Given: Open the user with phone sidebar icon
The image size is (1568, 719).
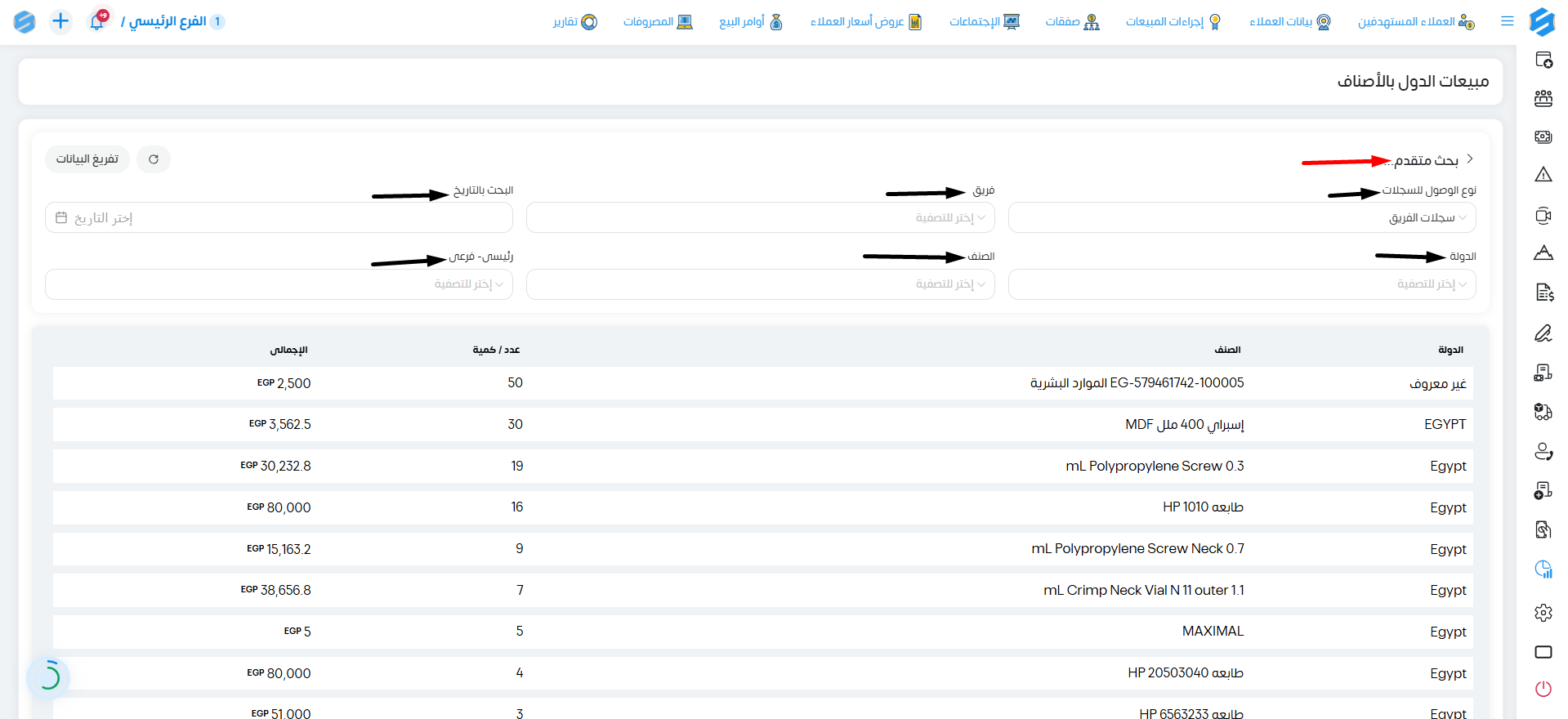Looking at the screenshot, I should [x=1543, y=451].
